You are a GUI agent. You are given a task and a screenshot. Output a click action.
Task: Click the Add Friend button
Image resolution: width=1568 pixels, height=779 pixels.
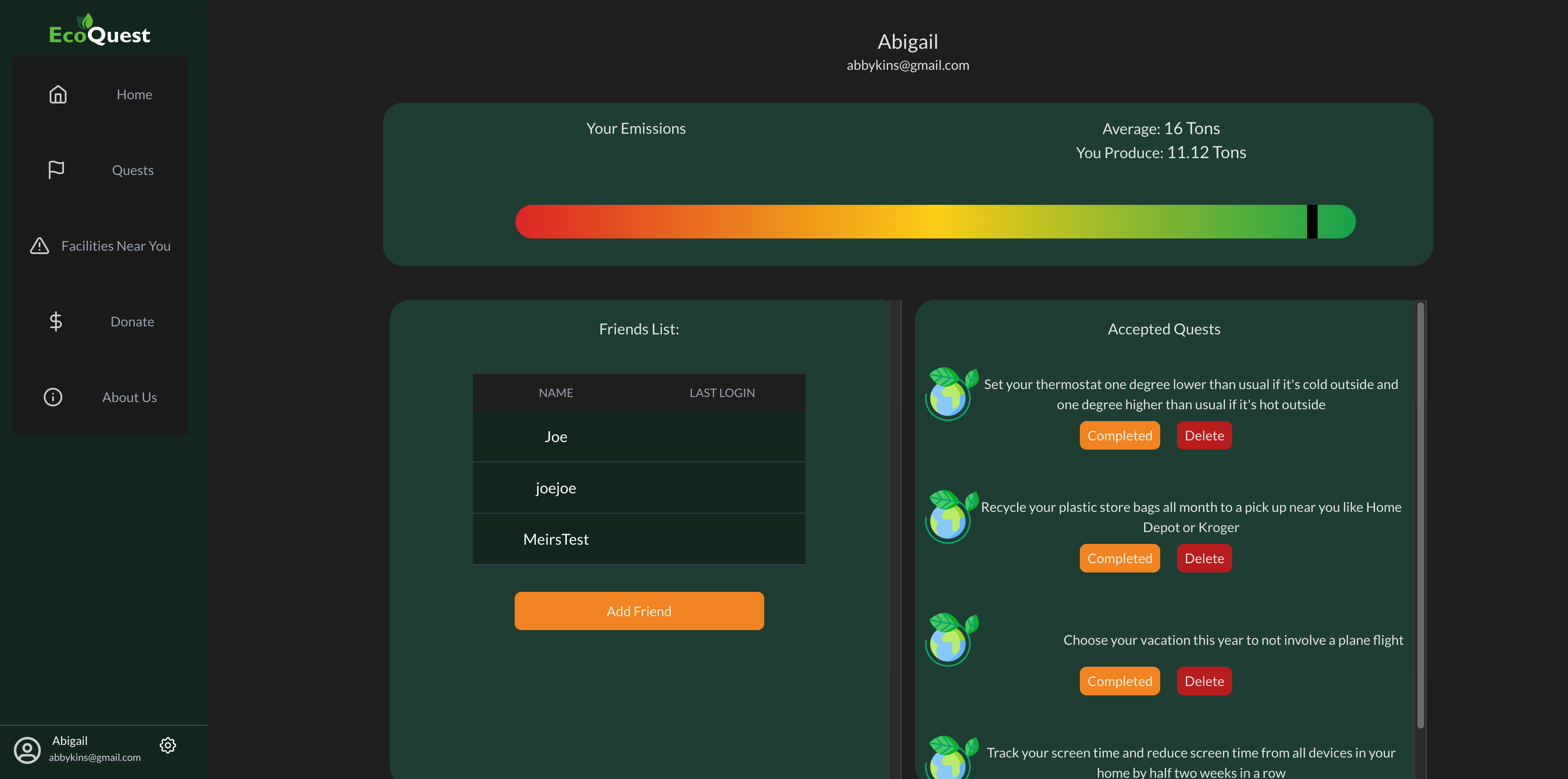(x=638, y=610)
